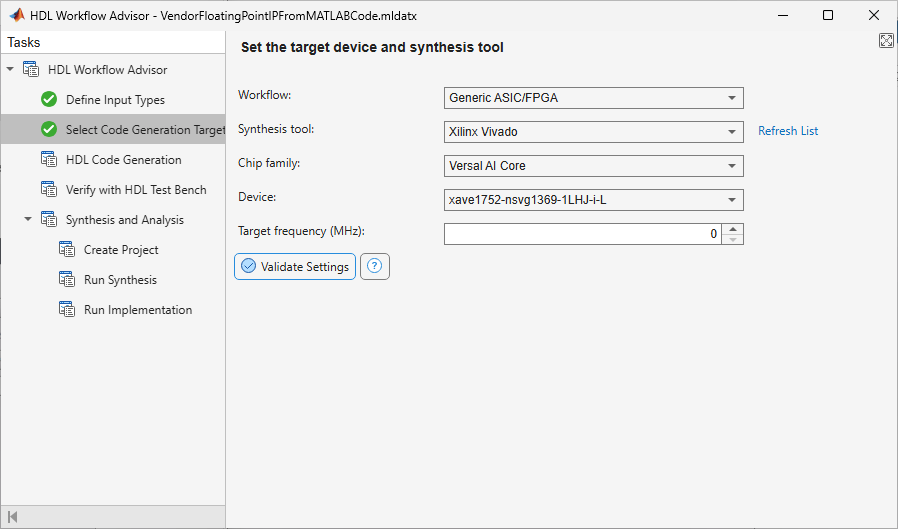Click the expand panel icon at top right
The height and width of the screenshot is (529, 898).
(886, 41)
